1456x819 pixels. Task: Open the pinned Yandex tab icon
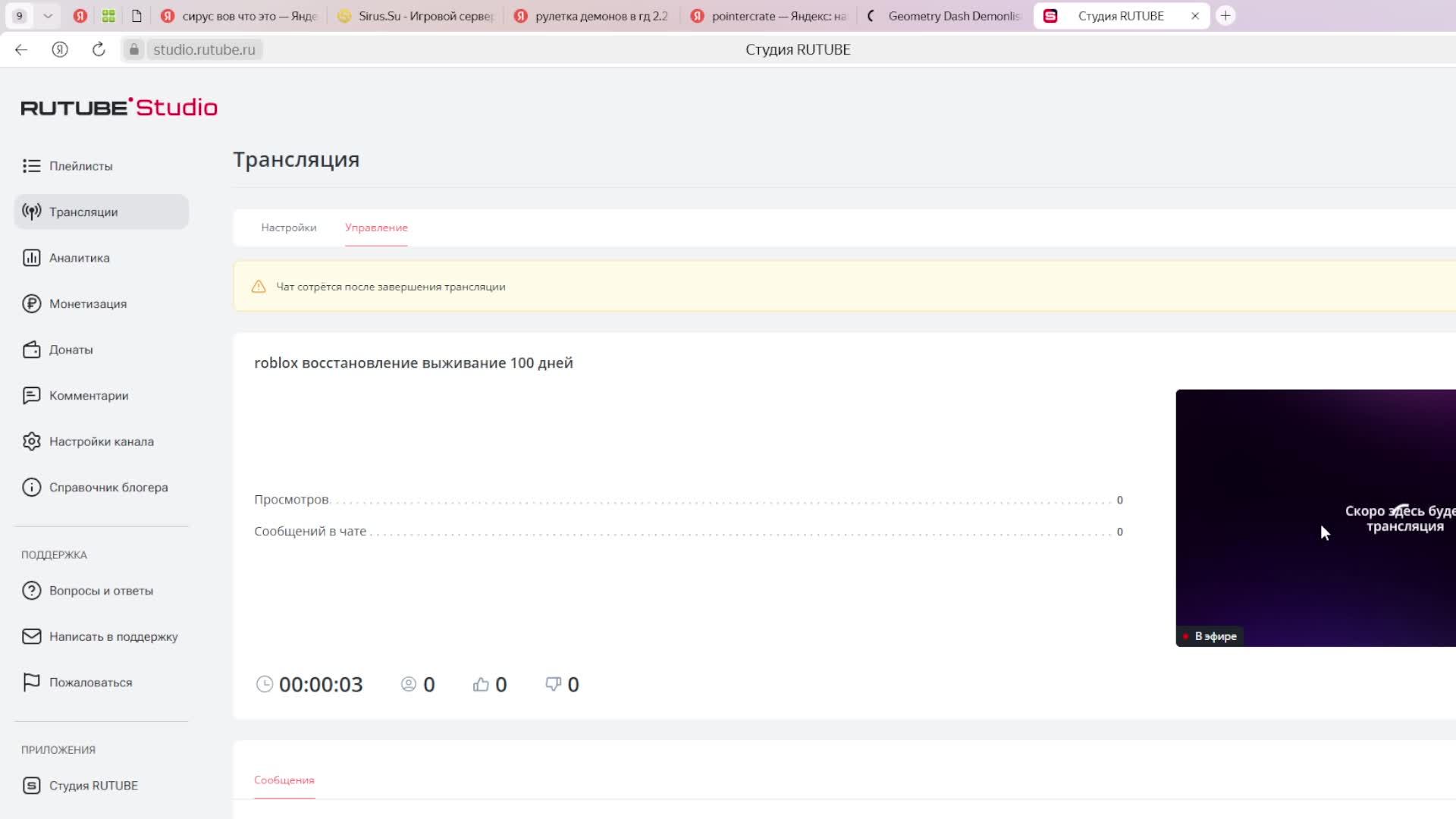pyautogui.click(x=80, y=16)
